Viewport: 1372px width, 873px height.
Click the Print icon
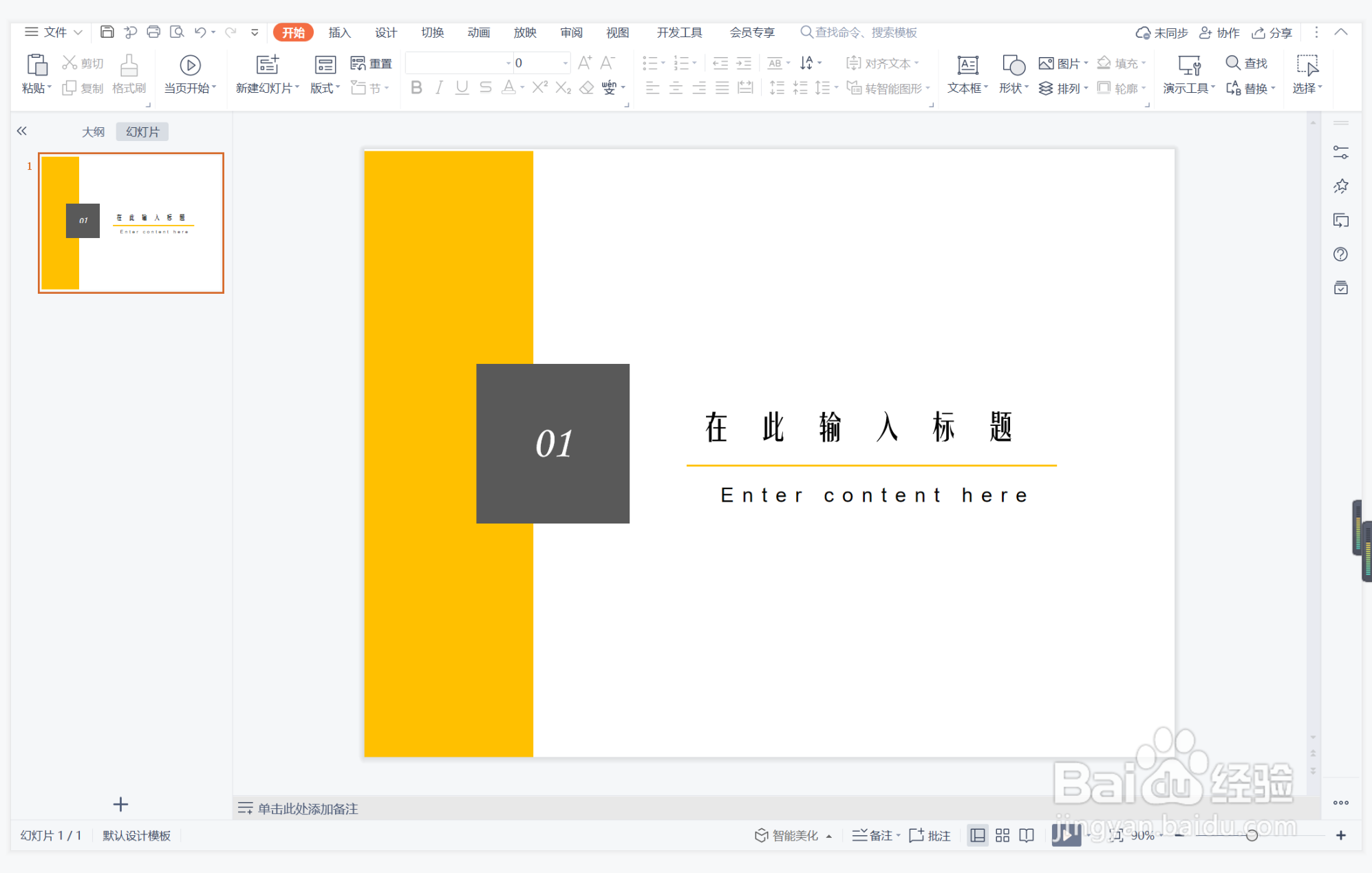click(153, 32)
